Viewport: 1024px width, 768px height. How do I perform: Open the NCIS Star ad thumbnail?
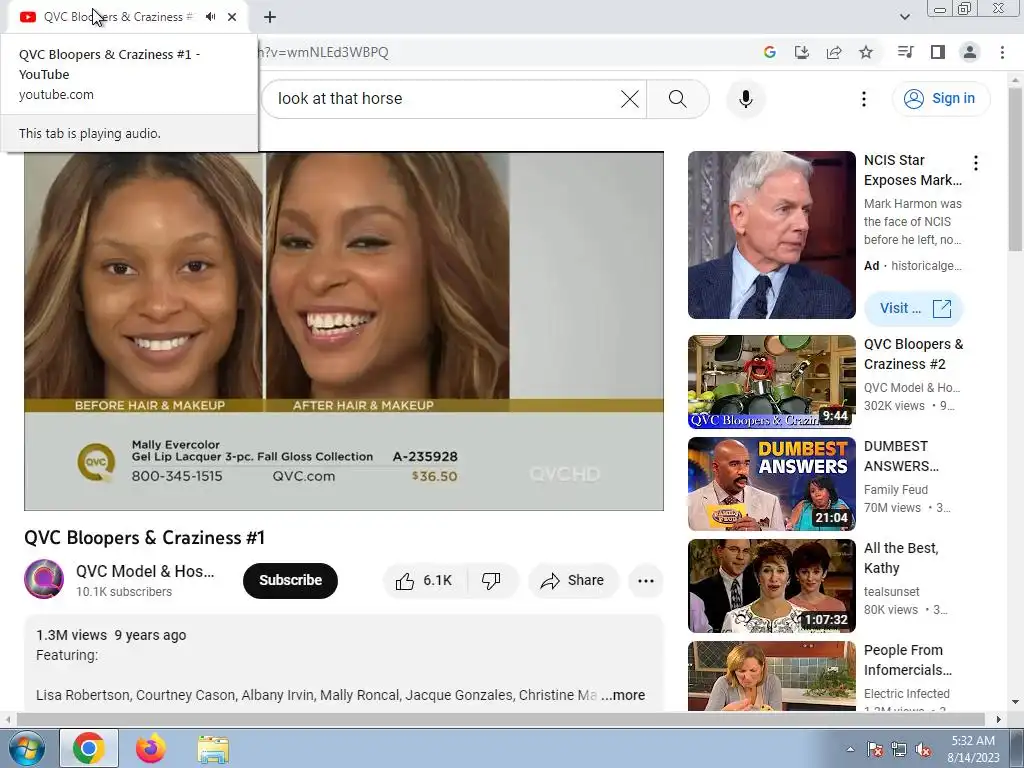coord(772,235)
